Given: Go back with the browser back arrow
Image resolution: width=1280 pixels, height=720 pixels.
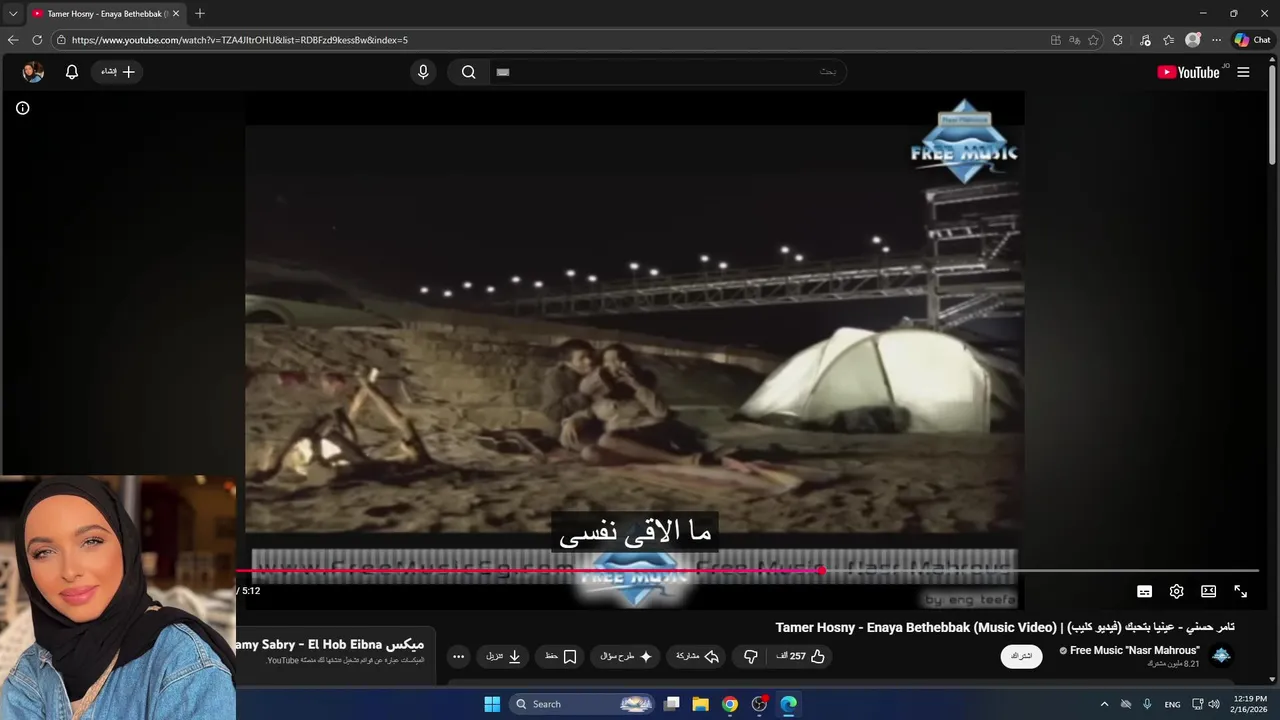Looking at the screenshot, I should (13, 40).
